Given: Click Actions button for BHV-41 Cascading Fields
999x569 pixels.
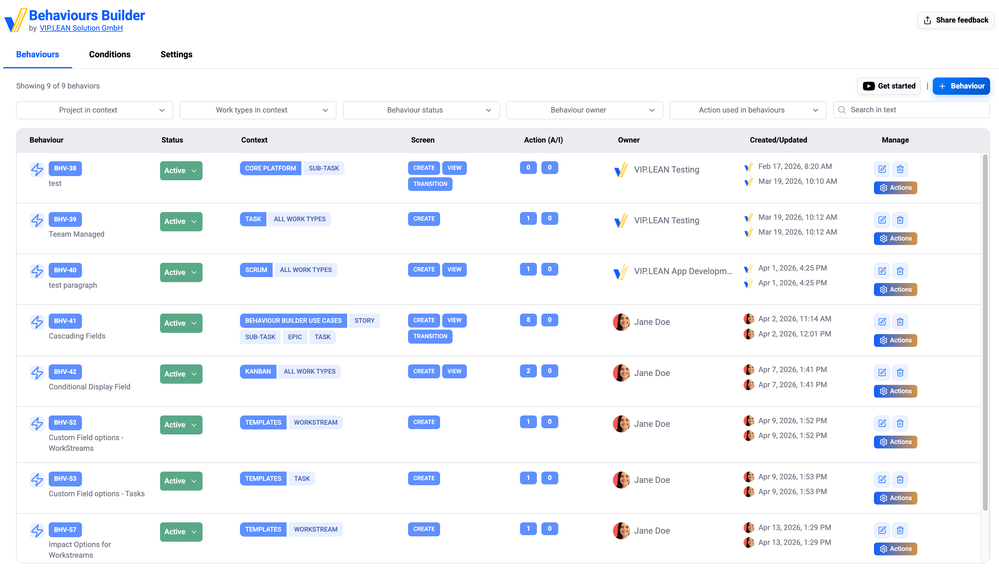Looking at the screenshot, I should [895, 340].
